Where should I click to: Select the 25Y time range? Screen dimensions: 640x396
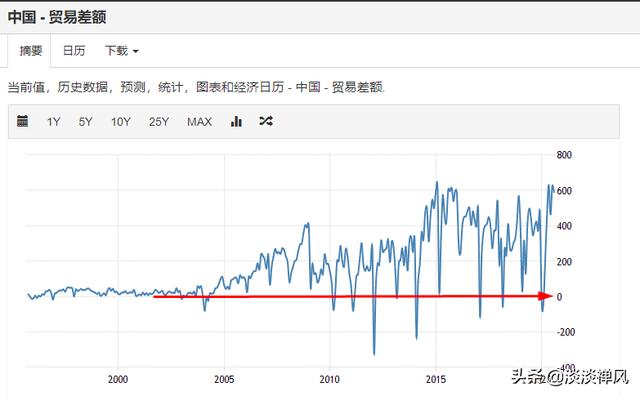(x=159, y=122)
